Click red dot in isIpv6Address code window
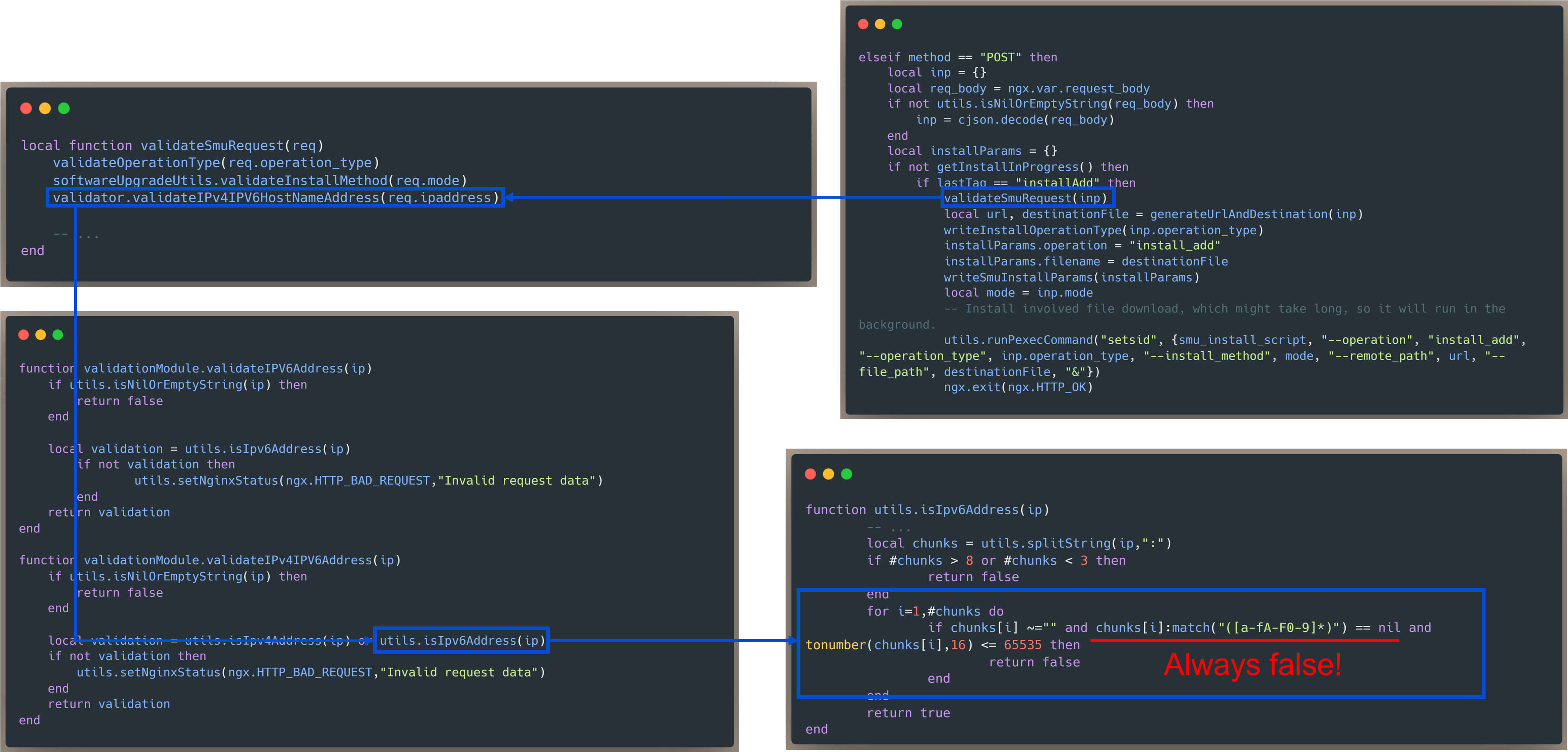1568x752 pixels. tap(810, 474)
